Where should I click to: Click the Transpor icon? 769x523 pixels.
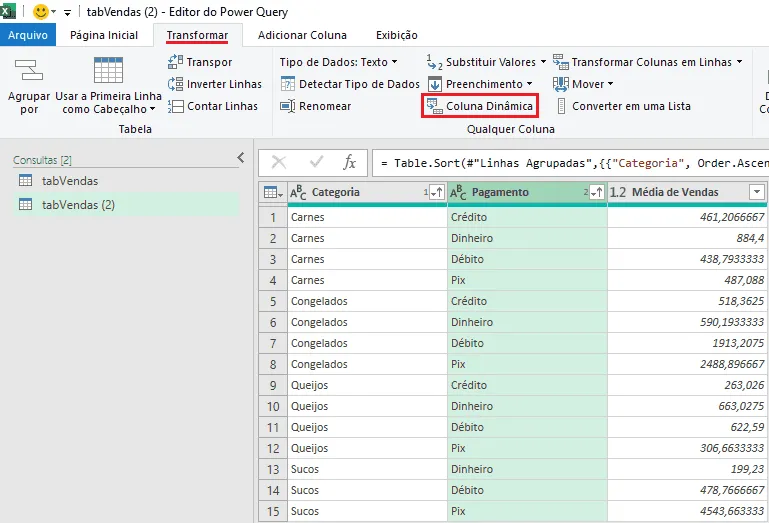pyautogui.click(x=175, y=62)
